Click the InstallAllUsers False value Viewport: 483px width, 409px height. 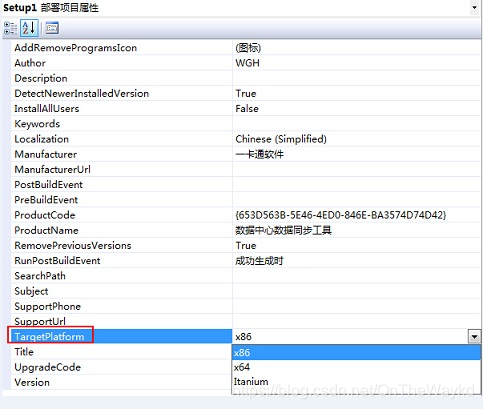click(x=247, y=109)
